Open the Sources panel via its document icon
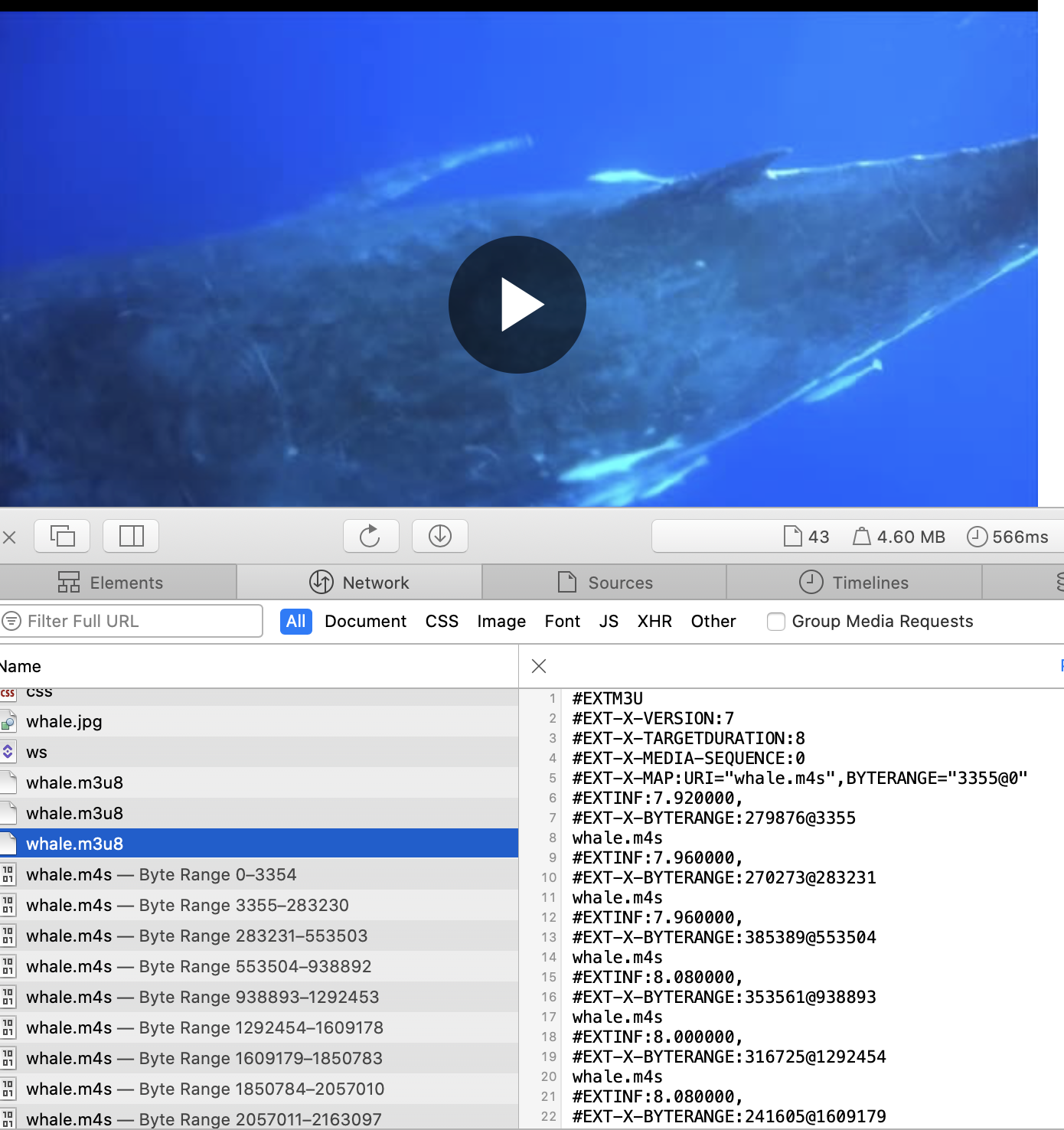Image resolution: width=1064 pixels, height=1130 pixels. pyautogui.click(x=566, y=582)
